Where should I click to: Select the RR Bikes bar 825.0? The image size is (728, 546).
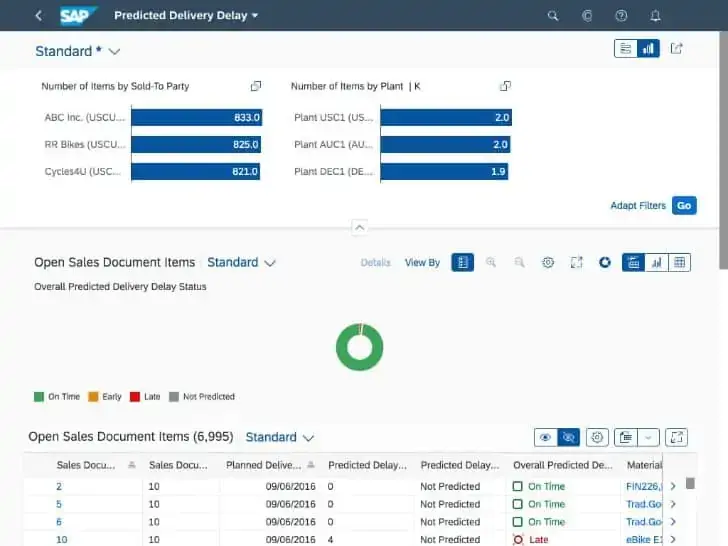coord(196,144)
